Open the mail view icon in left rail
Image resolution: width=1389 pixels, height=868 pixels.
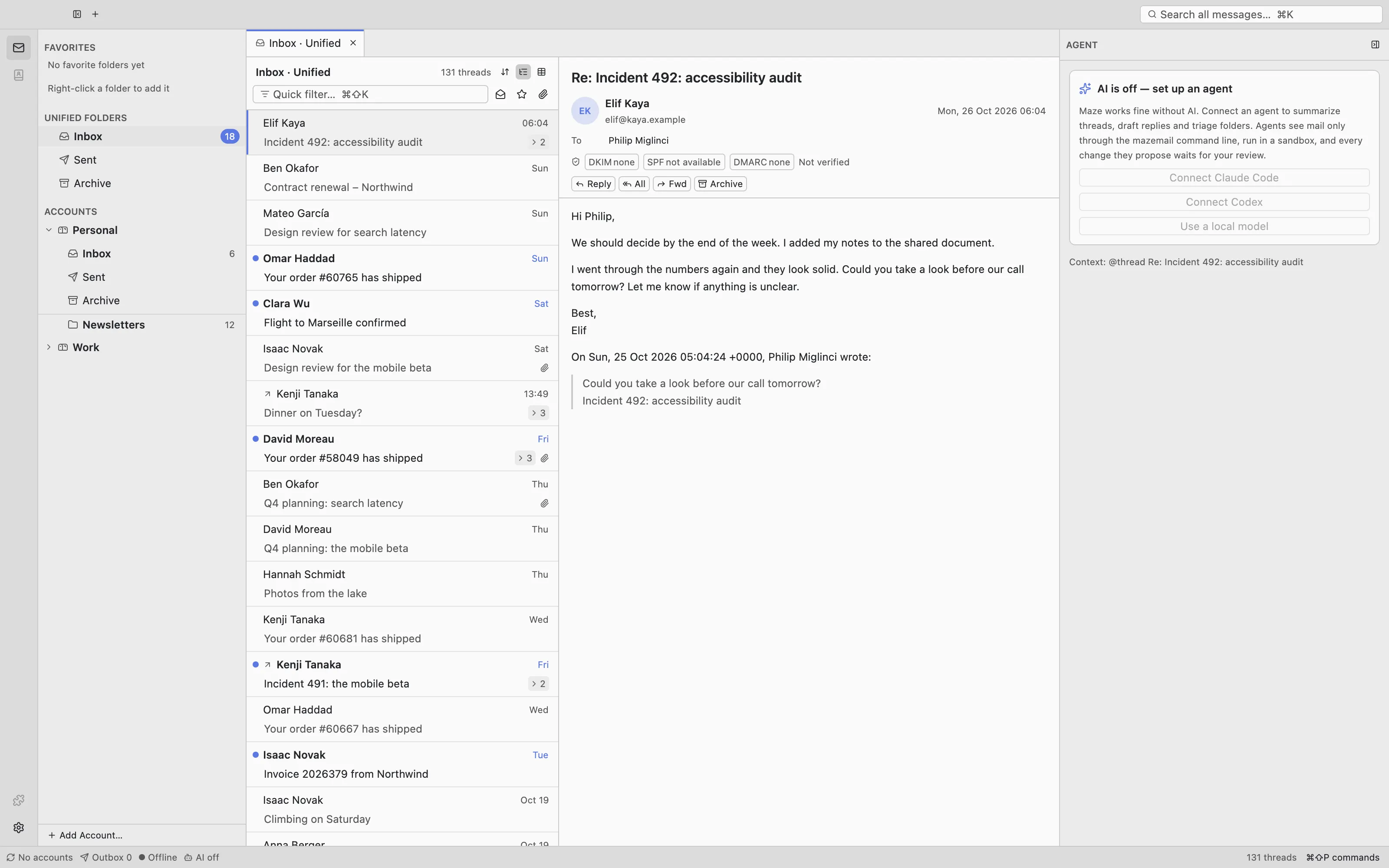pyautogui.click(x=18, y=48)
